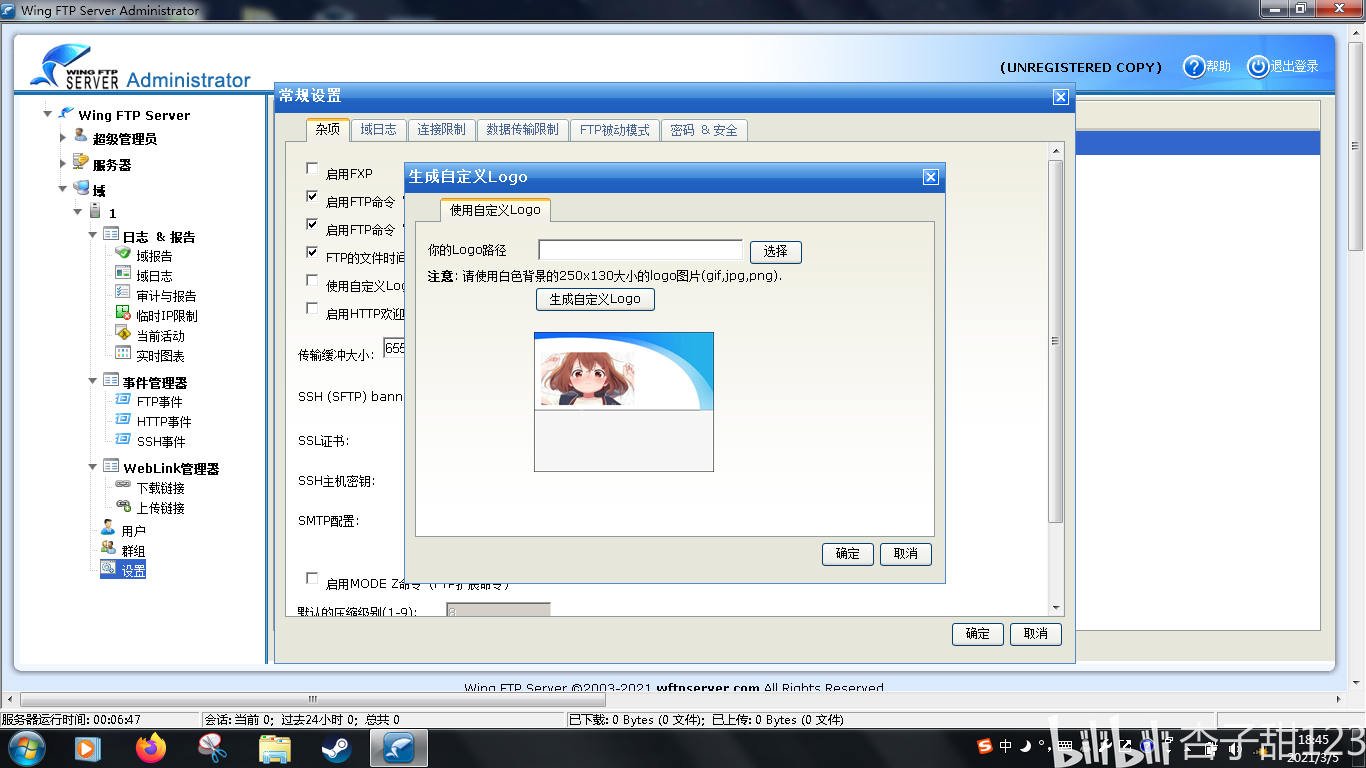
Task: Confirm with 确定 in the 生成自定义Logo dialog
Action: point(848,553)
